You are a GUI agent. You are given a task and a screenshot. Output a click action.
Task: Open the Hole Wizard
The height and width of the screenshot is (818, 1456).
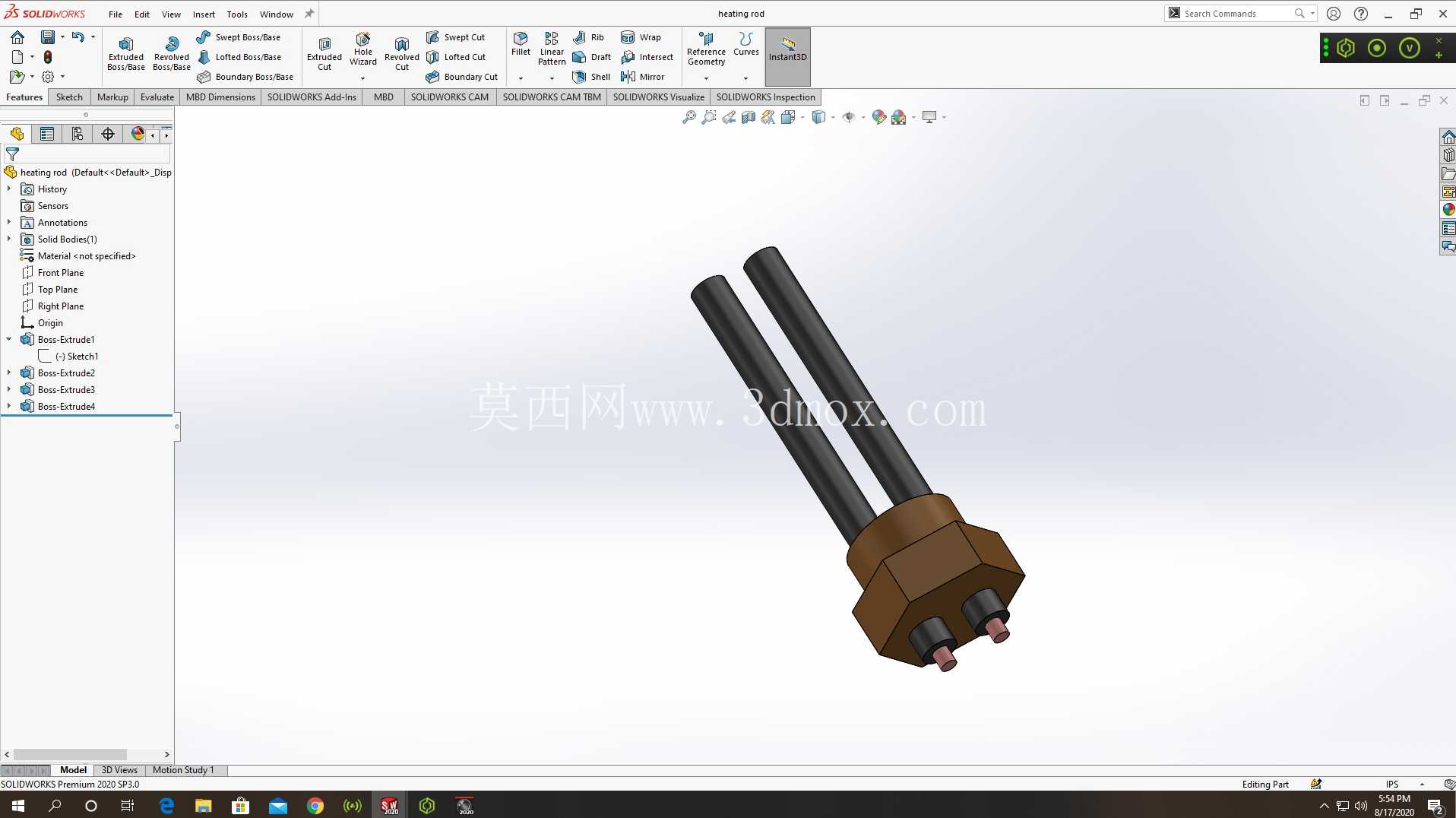point(363,49)
